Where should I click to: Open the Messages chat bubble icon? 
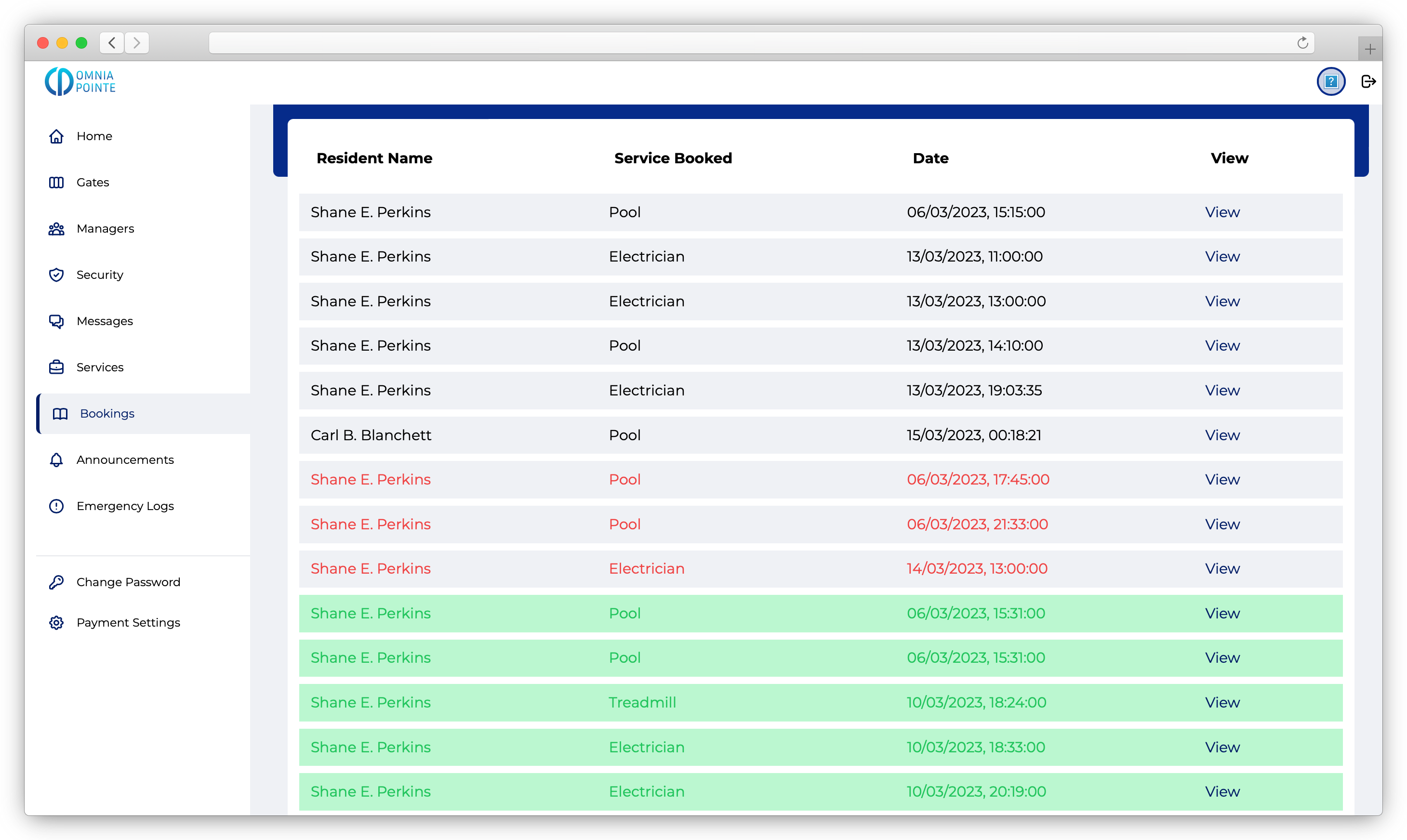(x=56, y=321)
